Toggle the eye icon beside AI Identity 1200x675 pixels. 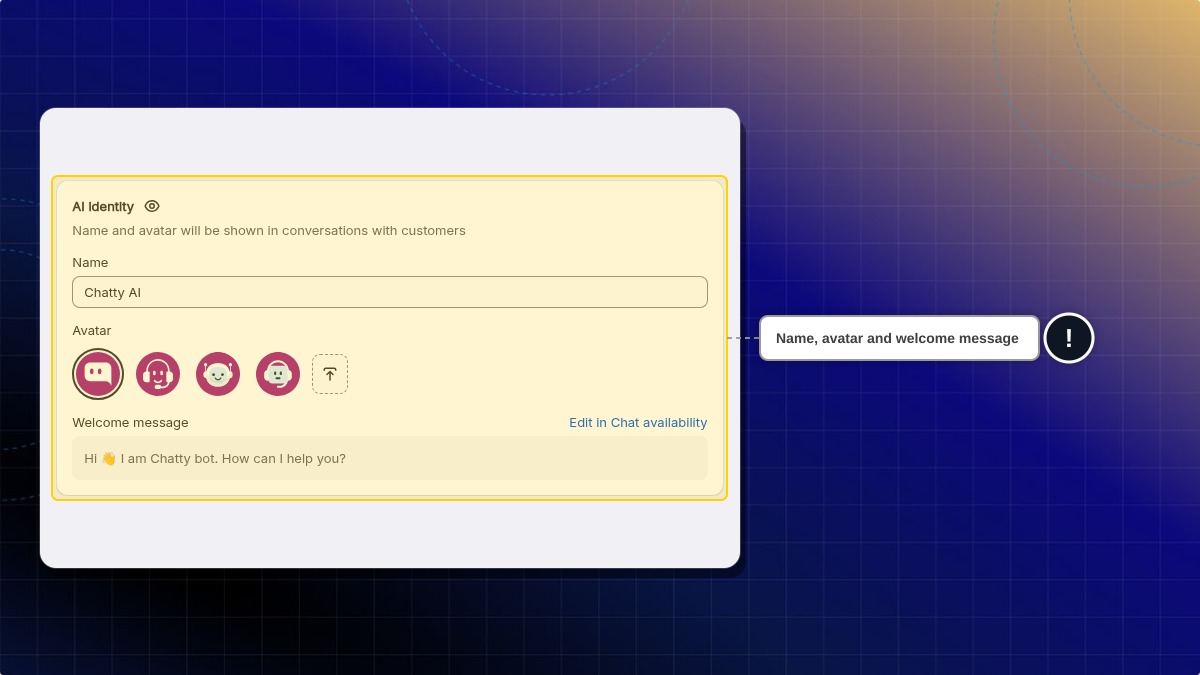click(x=152, y=206)
